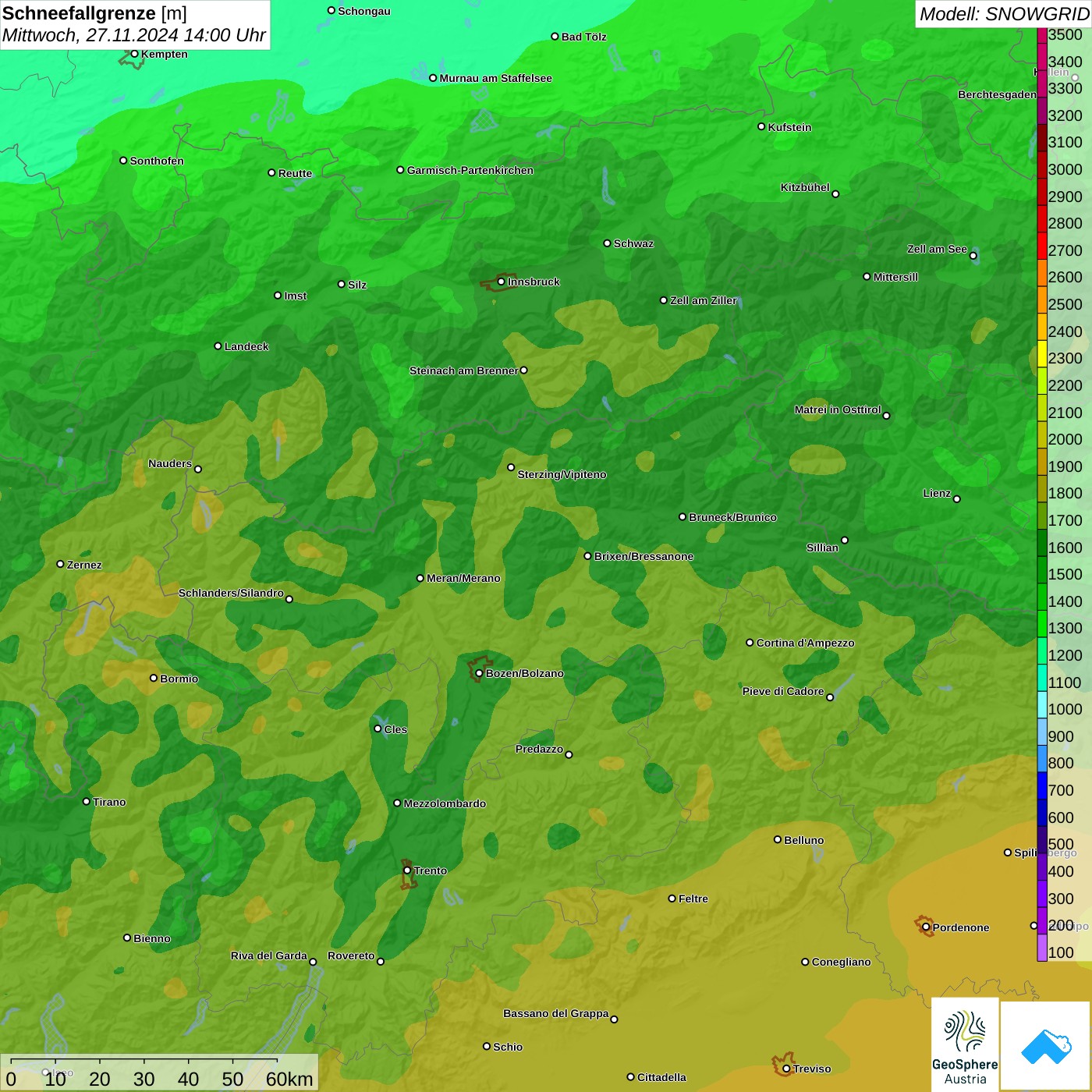Click the Bozen/Bolzano city marker
The image size is (1092, 1092).
pyautogui.click(x=479, y=673)
